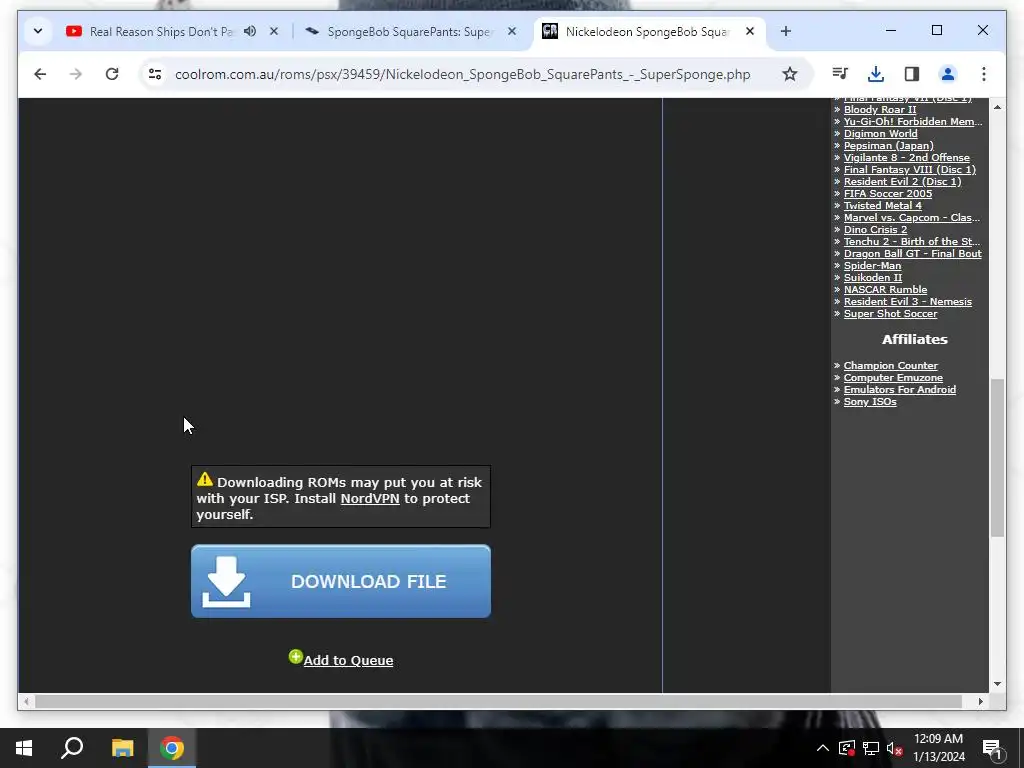The height and width of the screenshot is (768, 1024).
Task: Close the SpongeBob SquarePants: Super tab
Action: point(512,31)
